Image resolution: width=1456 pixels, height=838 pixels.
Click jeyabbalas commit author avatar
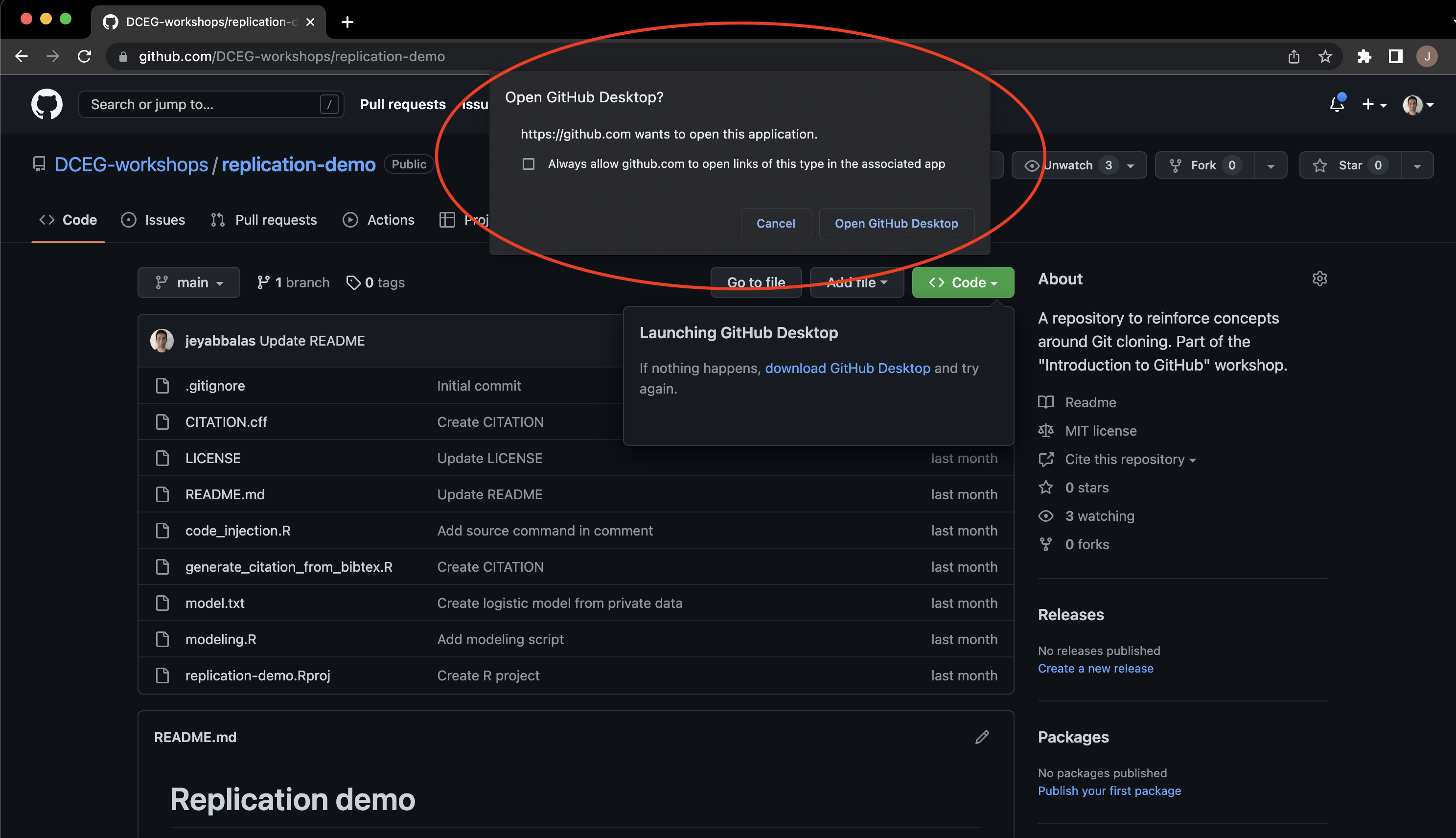pos(162,341)
